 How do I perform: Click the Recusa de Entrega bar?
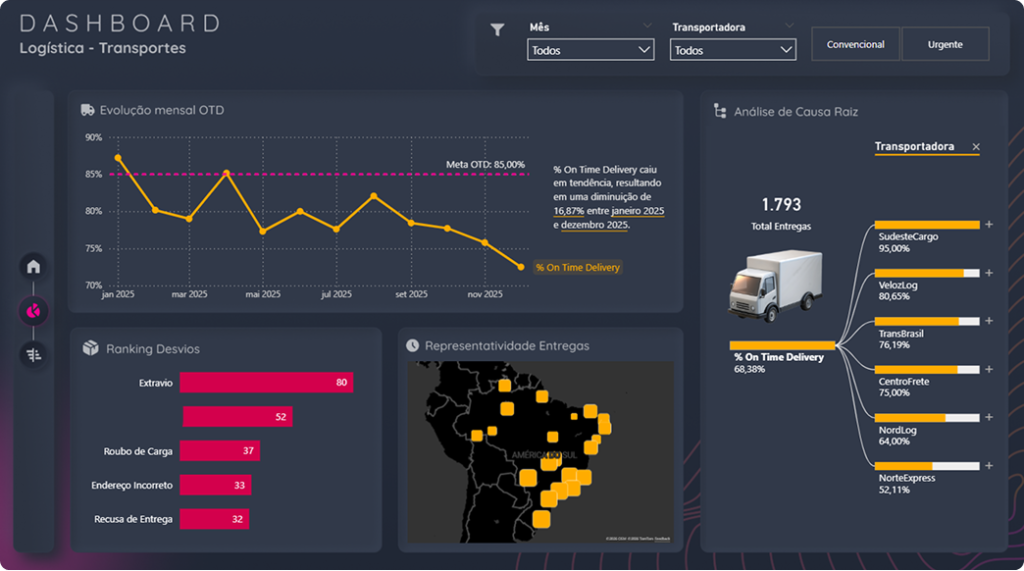(x=214, y=519)
